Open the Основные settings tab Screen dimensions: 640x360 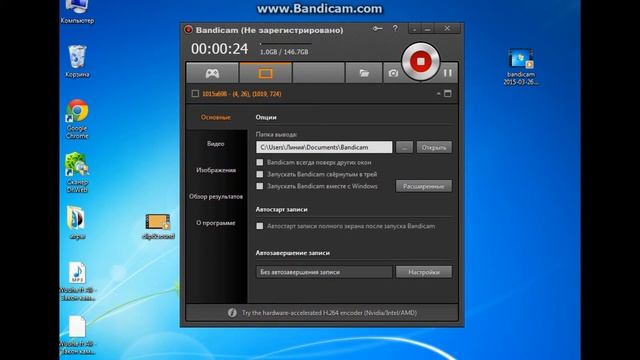[216, 117]
